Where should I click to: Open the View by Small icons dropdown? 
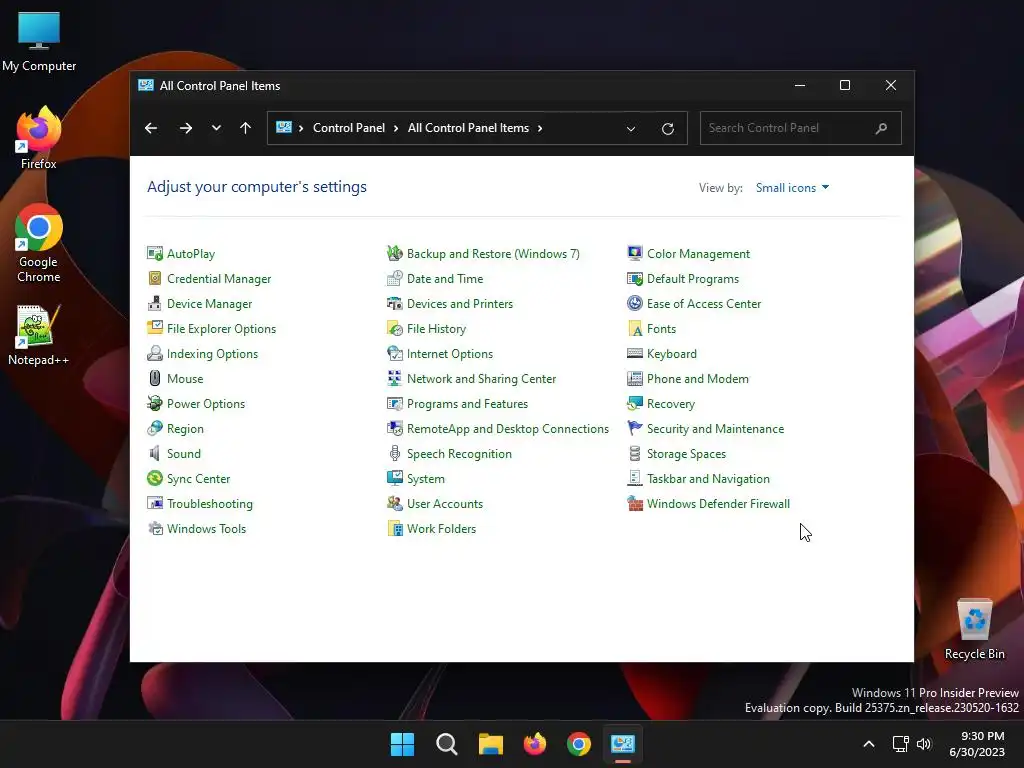[x=792, y=188]
